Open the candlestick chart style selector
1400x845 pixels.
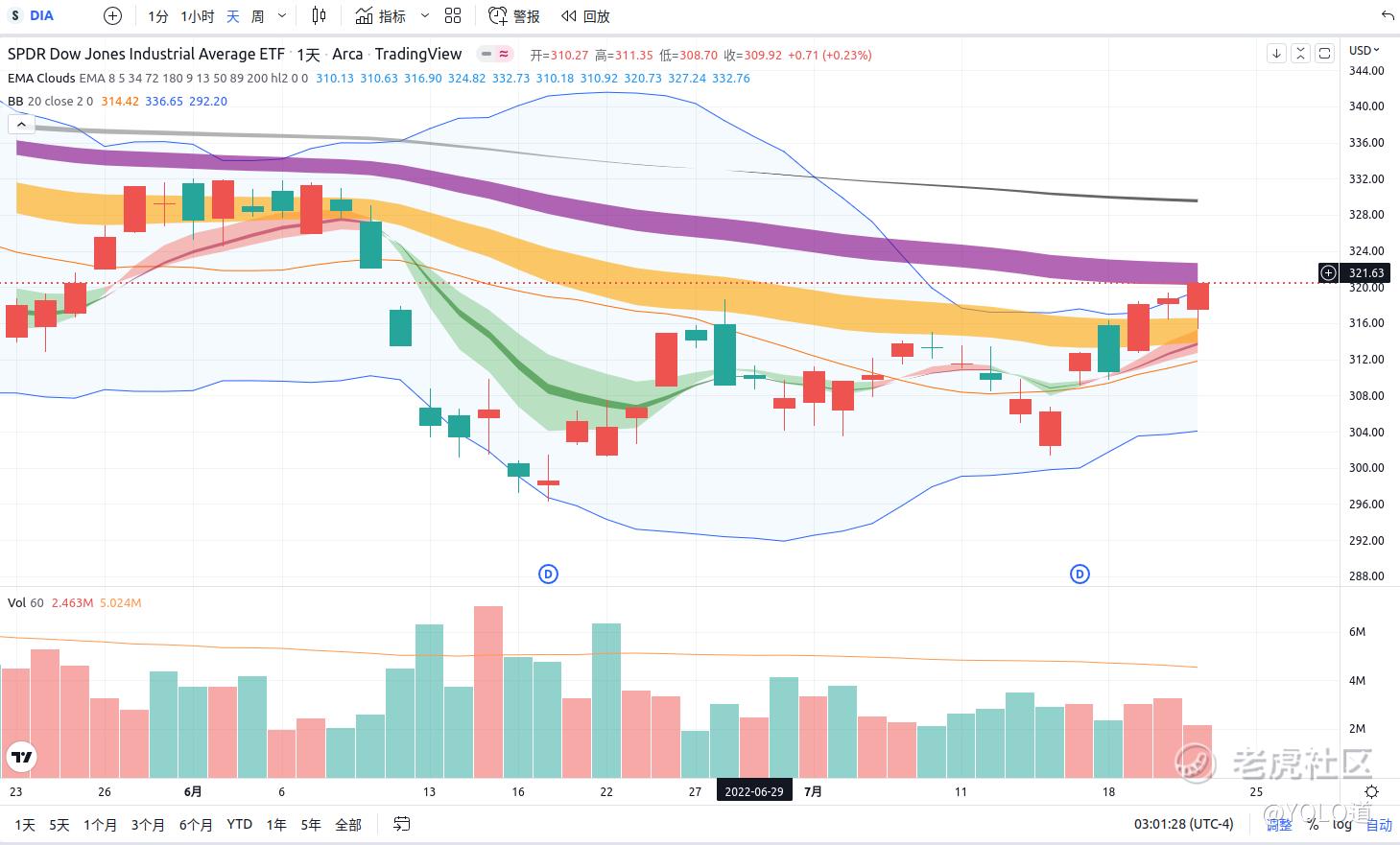point(320,16)
